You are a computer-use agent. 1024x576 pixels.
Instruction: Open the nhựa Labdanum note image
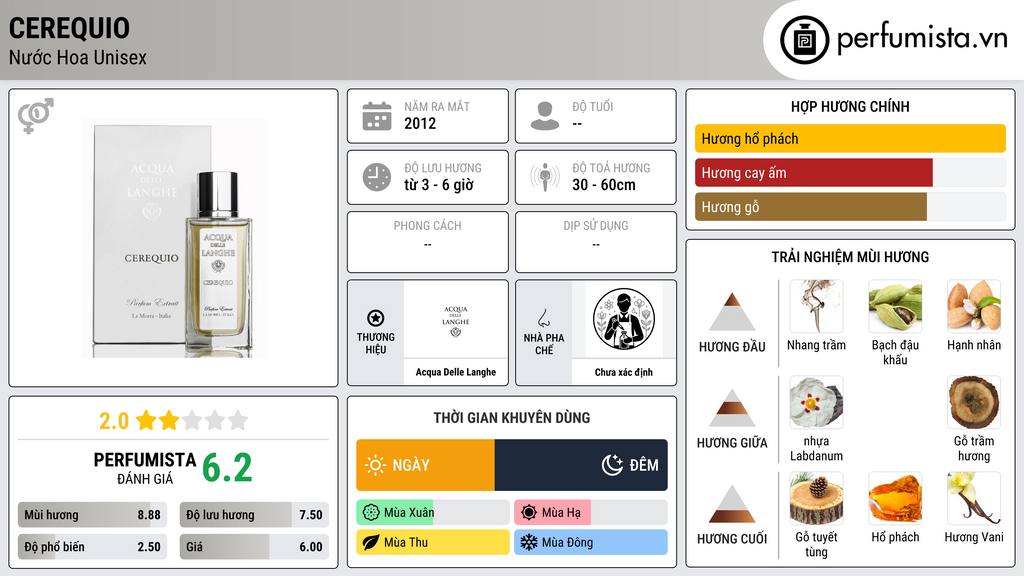tap(816, 402)
